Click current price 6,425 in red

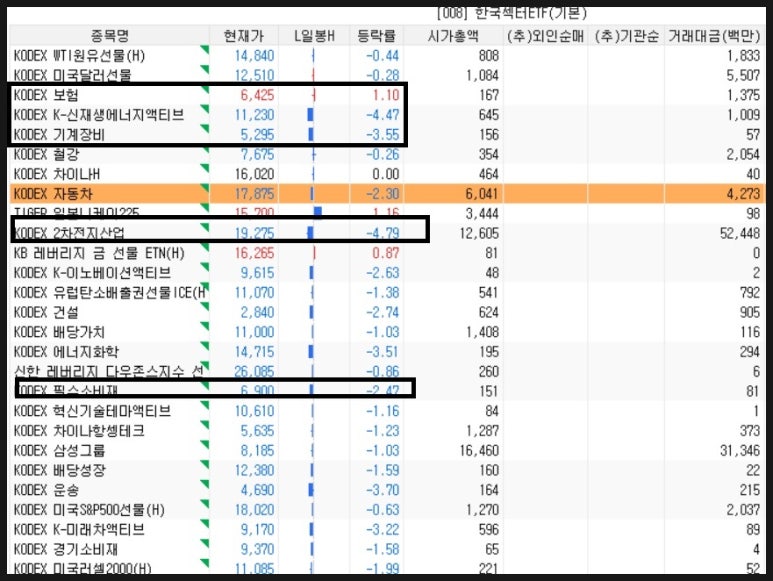(257, 95)
